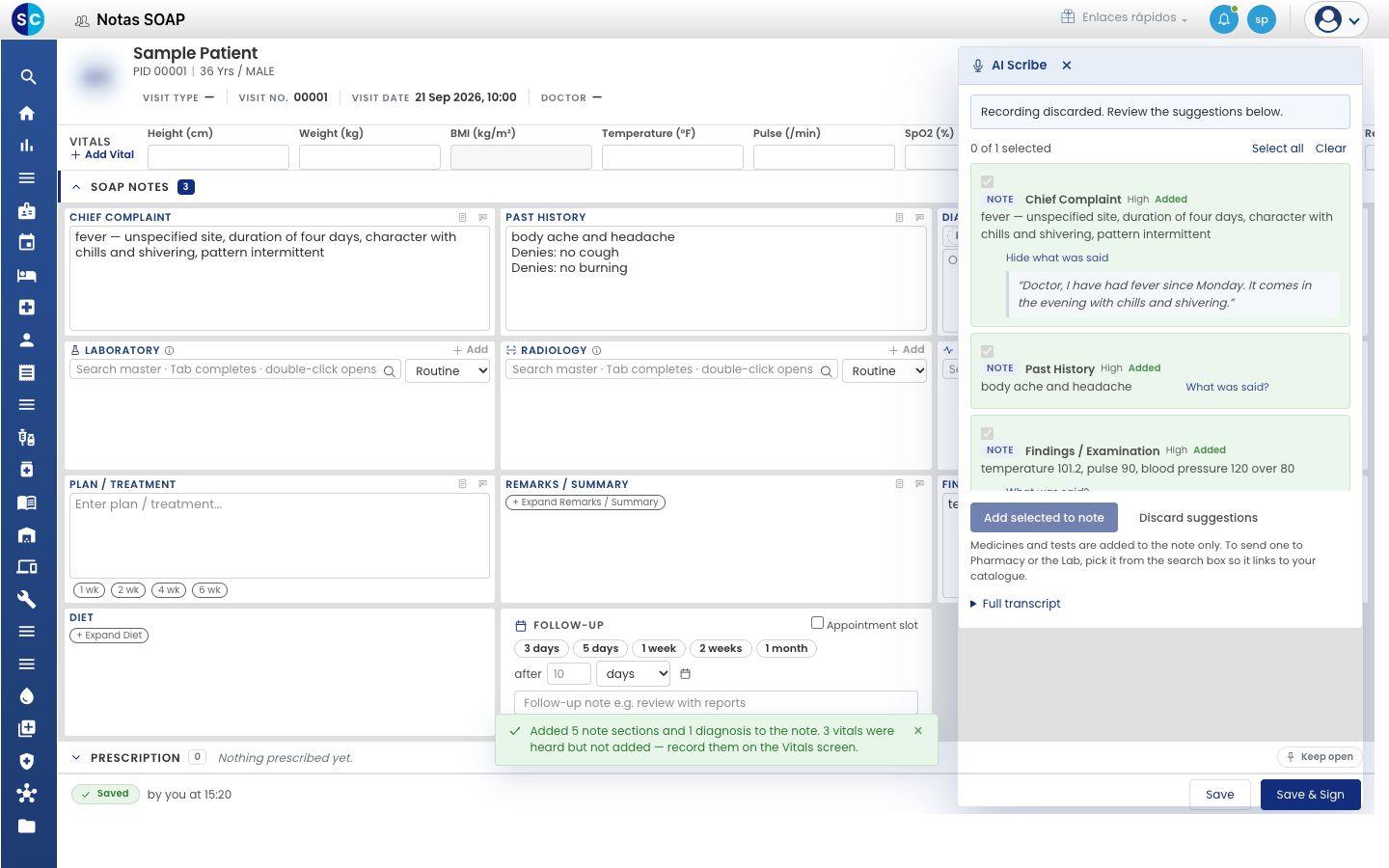Open the home icon in sidebar

pyautogui.click(x=27, y=113)
